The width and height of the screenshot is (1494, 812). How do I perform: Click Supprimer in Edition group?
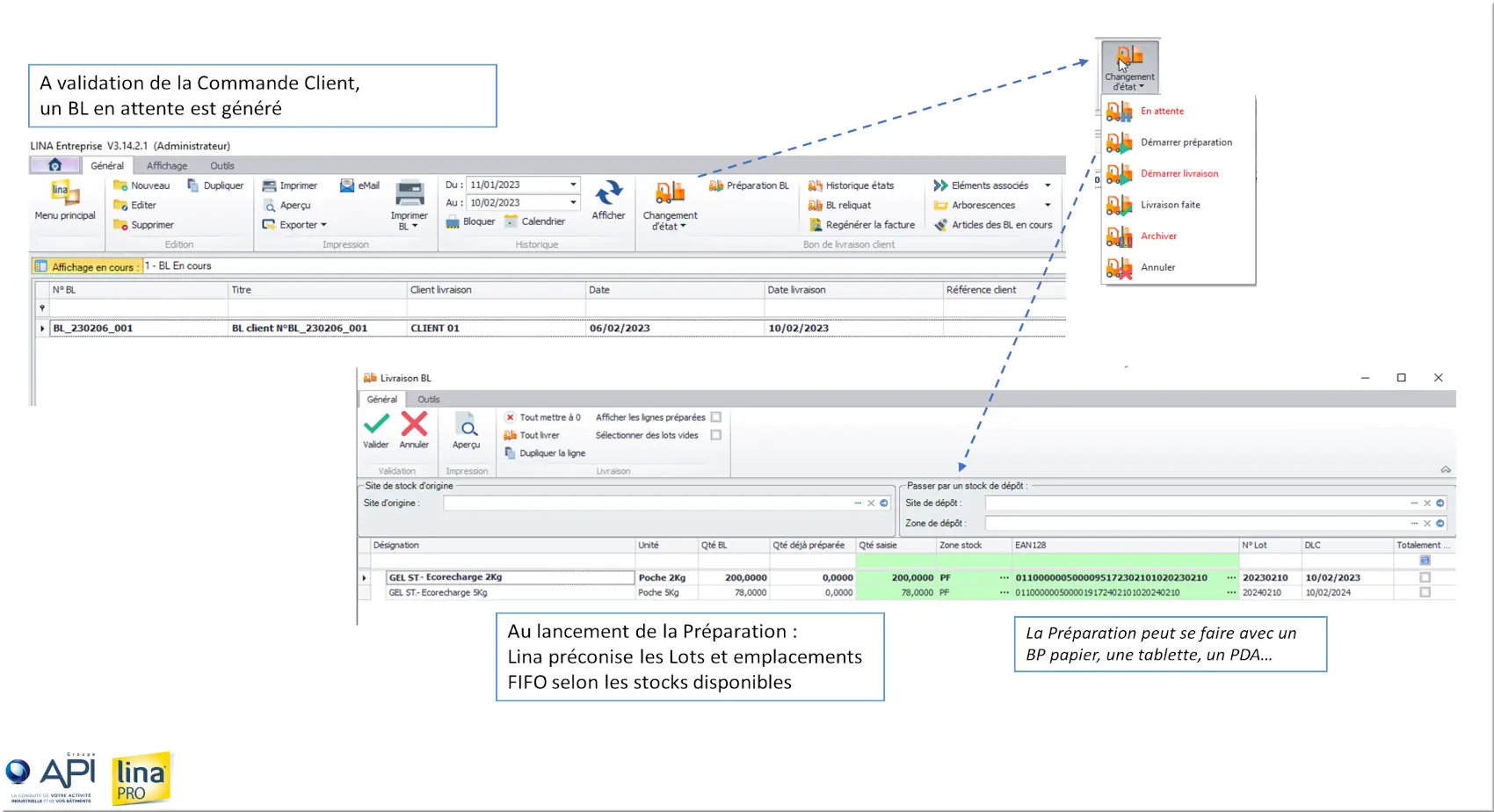coord(143,225)
